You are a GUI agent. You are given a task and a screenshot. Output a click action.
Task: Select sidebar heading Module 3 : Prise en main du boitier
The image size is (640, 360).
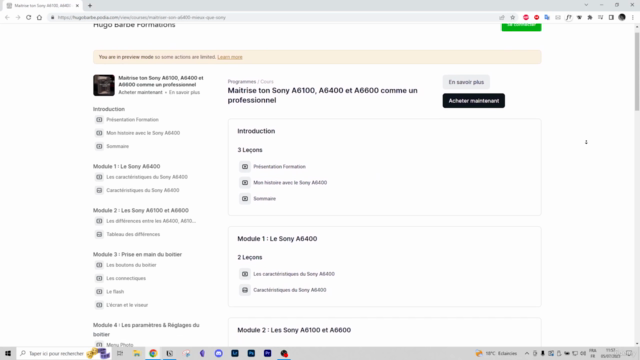click(x=137, y=254)
